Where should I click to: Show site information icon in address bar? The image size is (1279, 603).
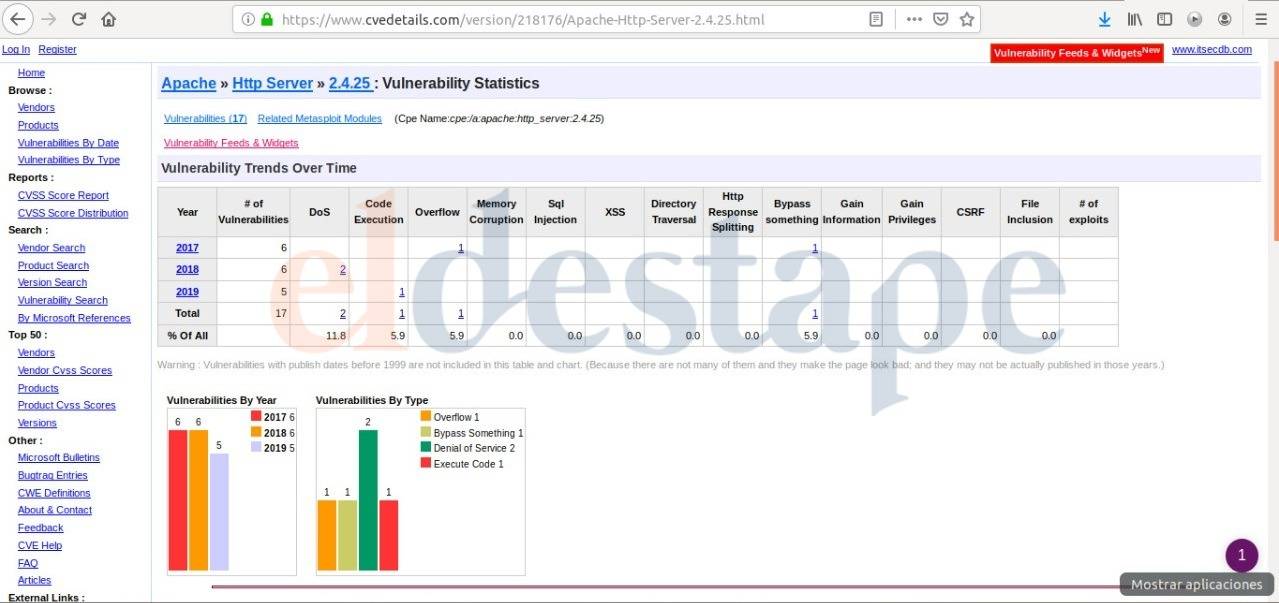(x=248, y=19)
